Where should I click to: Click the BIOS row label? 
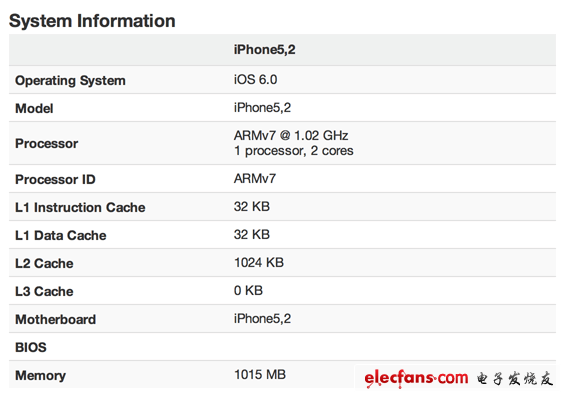tap(31, 347)
